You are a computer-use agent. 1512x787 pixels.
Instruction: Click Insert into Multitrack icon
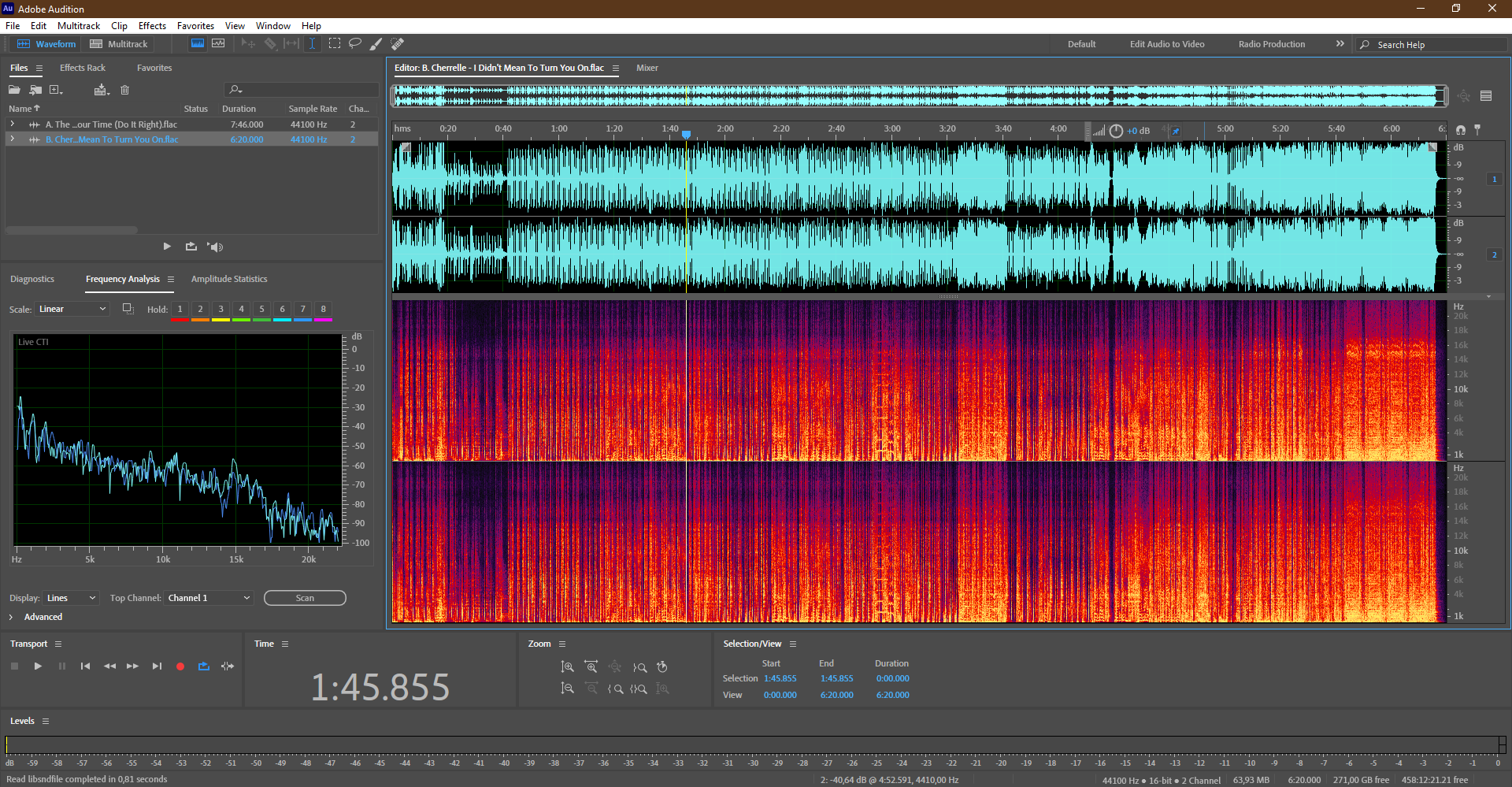[101, 90]
